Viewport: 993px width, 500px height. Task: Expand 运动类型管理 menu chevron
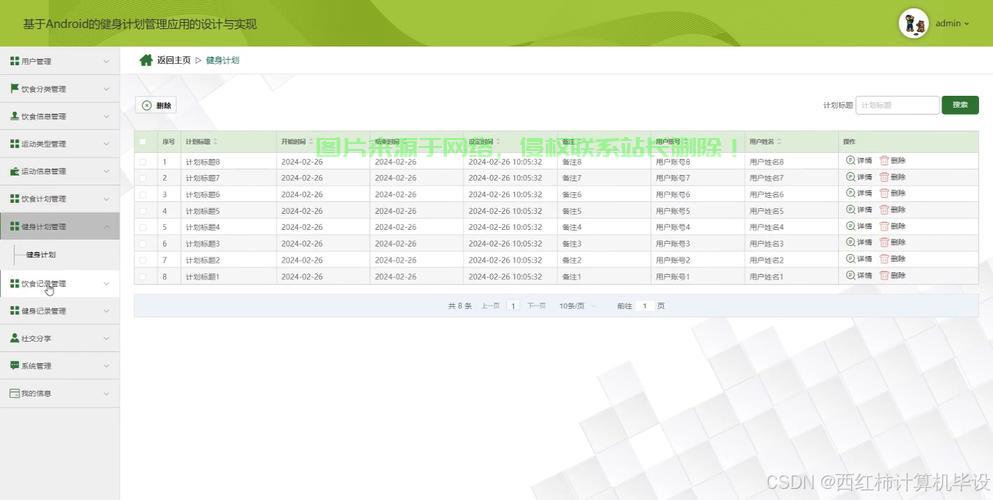[x=106, y=144]
